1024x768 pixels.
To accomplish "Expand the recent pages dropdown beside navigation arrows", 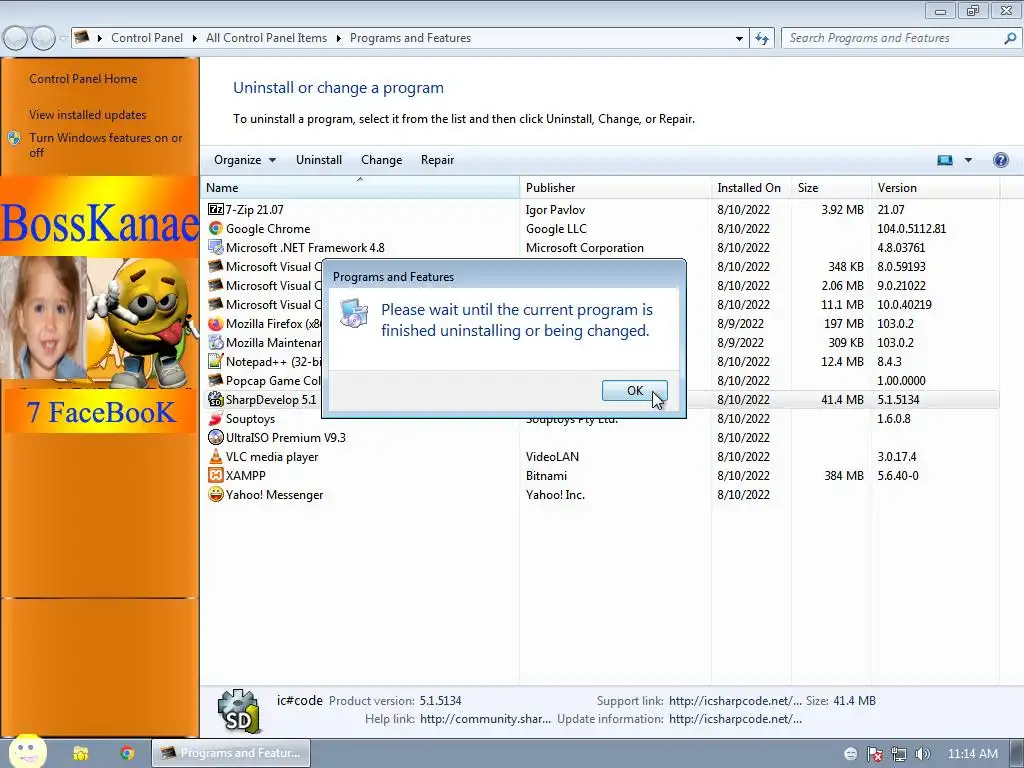I will 63,39.
